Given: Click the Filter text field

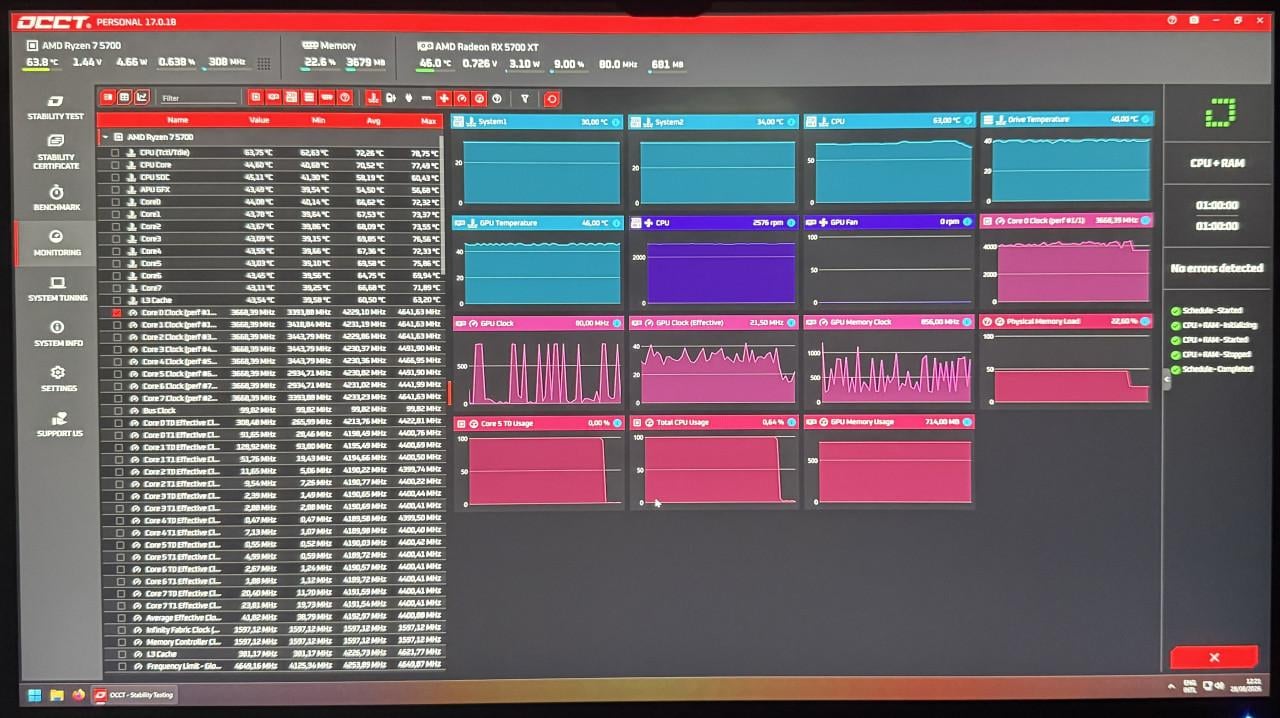Looking at the screenshot, I should pyautogui.click(x=198, y=98).
